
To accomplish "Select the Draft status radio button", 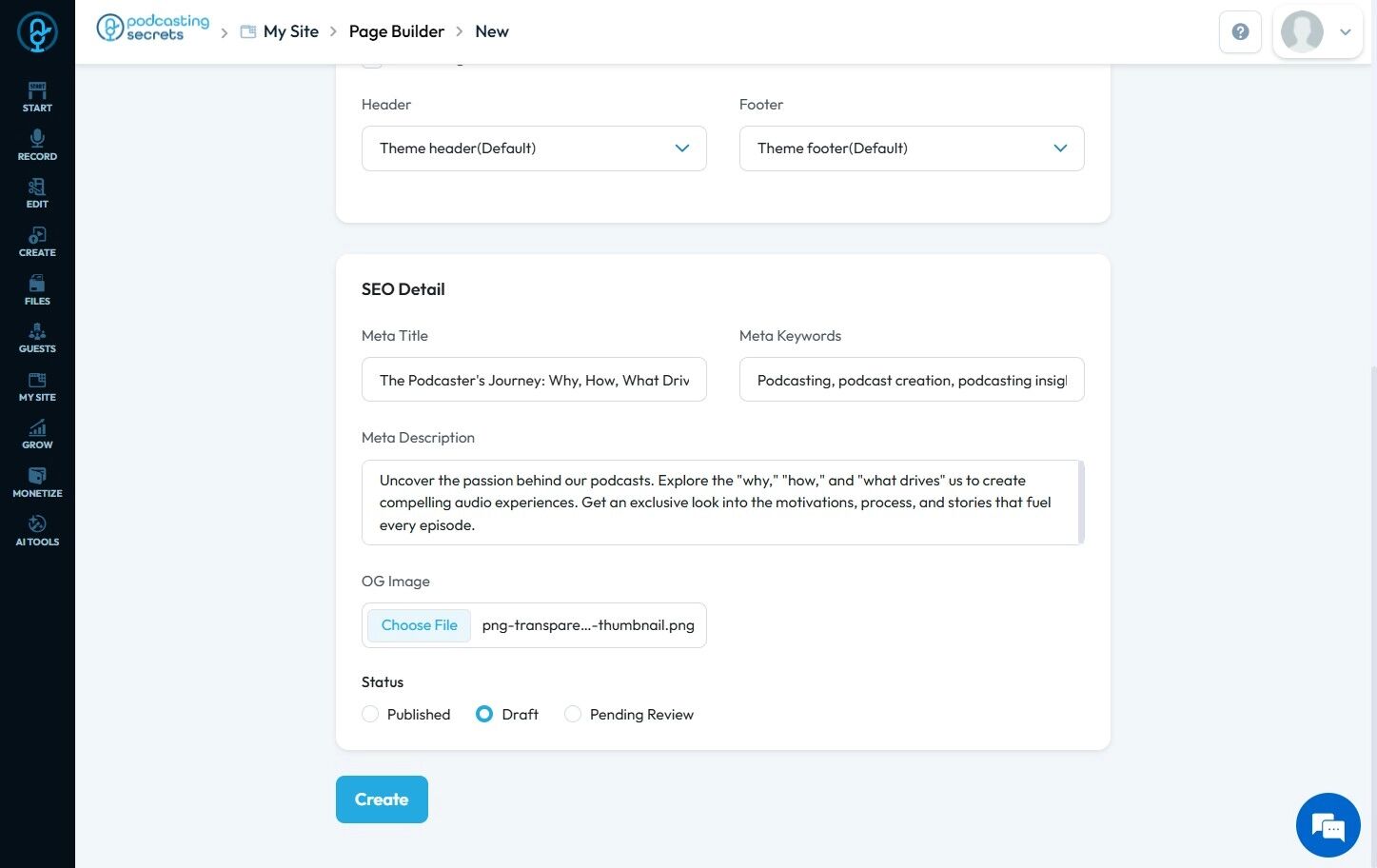I will (x=484, y=714).
